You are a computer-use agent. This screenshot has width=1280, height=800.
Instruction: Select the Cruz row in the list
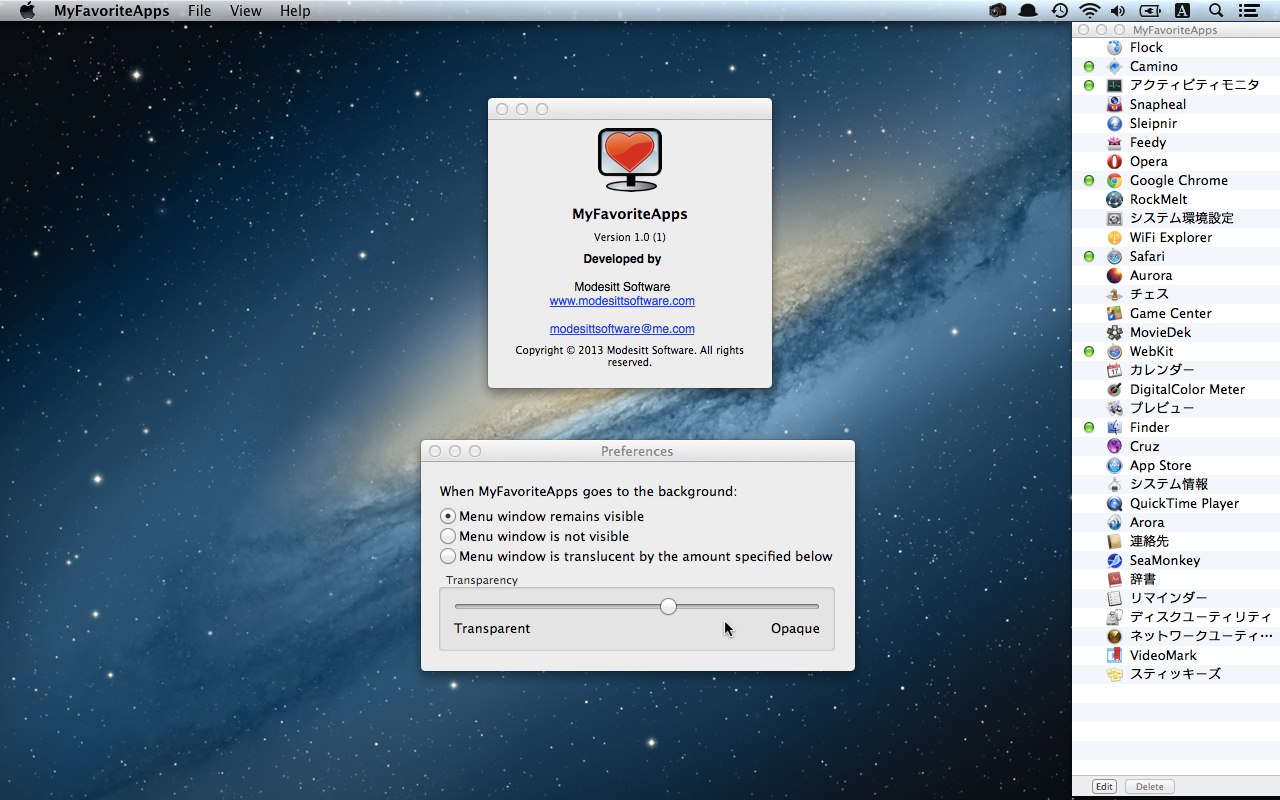(1176, 447)
